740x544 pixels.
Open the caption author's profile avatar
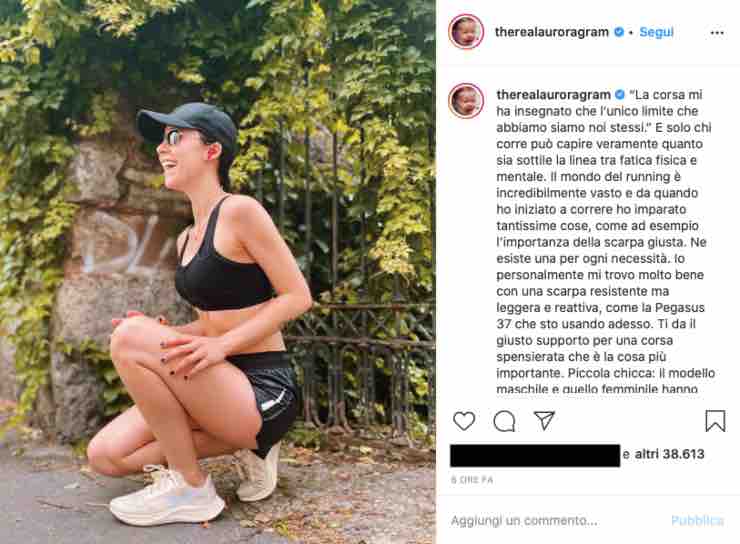pos(466,100)
